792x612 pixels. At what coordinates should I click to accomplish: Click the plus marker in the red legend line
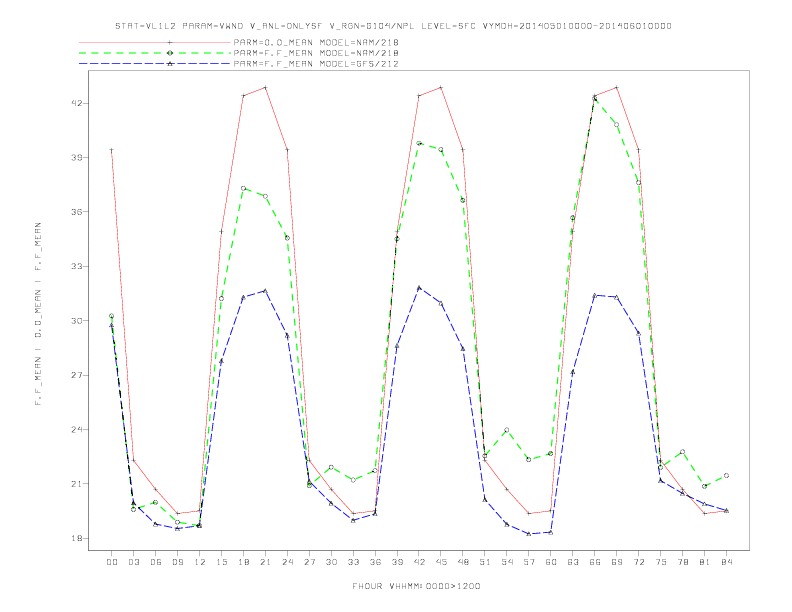170,42
